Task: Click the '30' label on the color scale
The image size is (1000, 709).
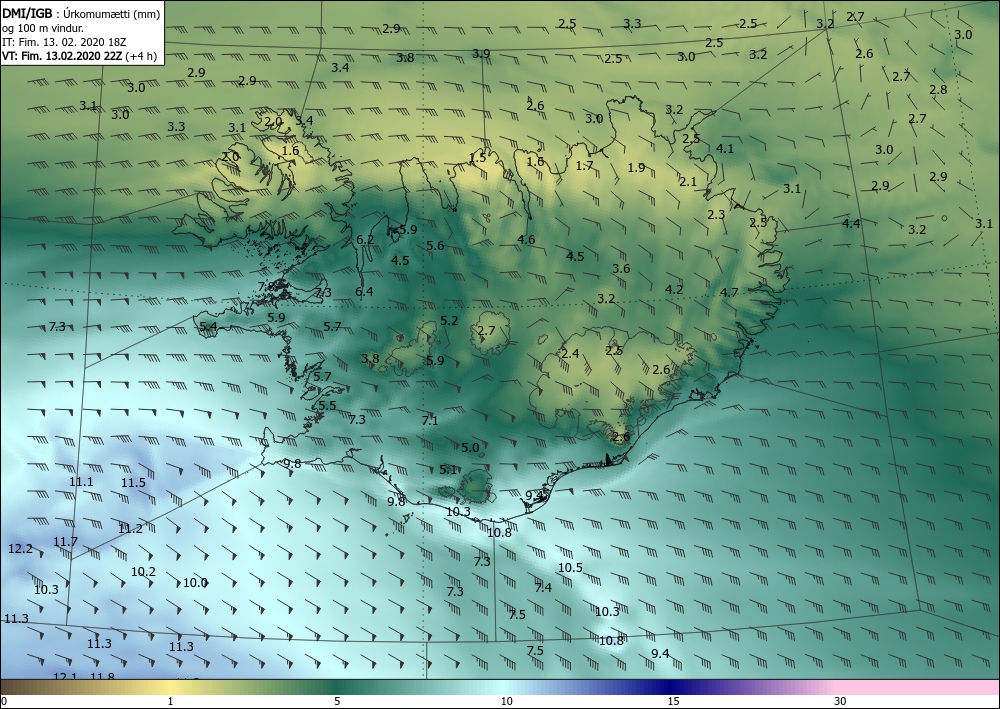Action: pos(841,701)
